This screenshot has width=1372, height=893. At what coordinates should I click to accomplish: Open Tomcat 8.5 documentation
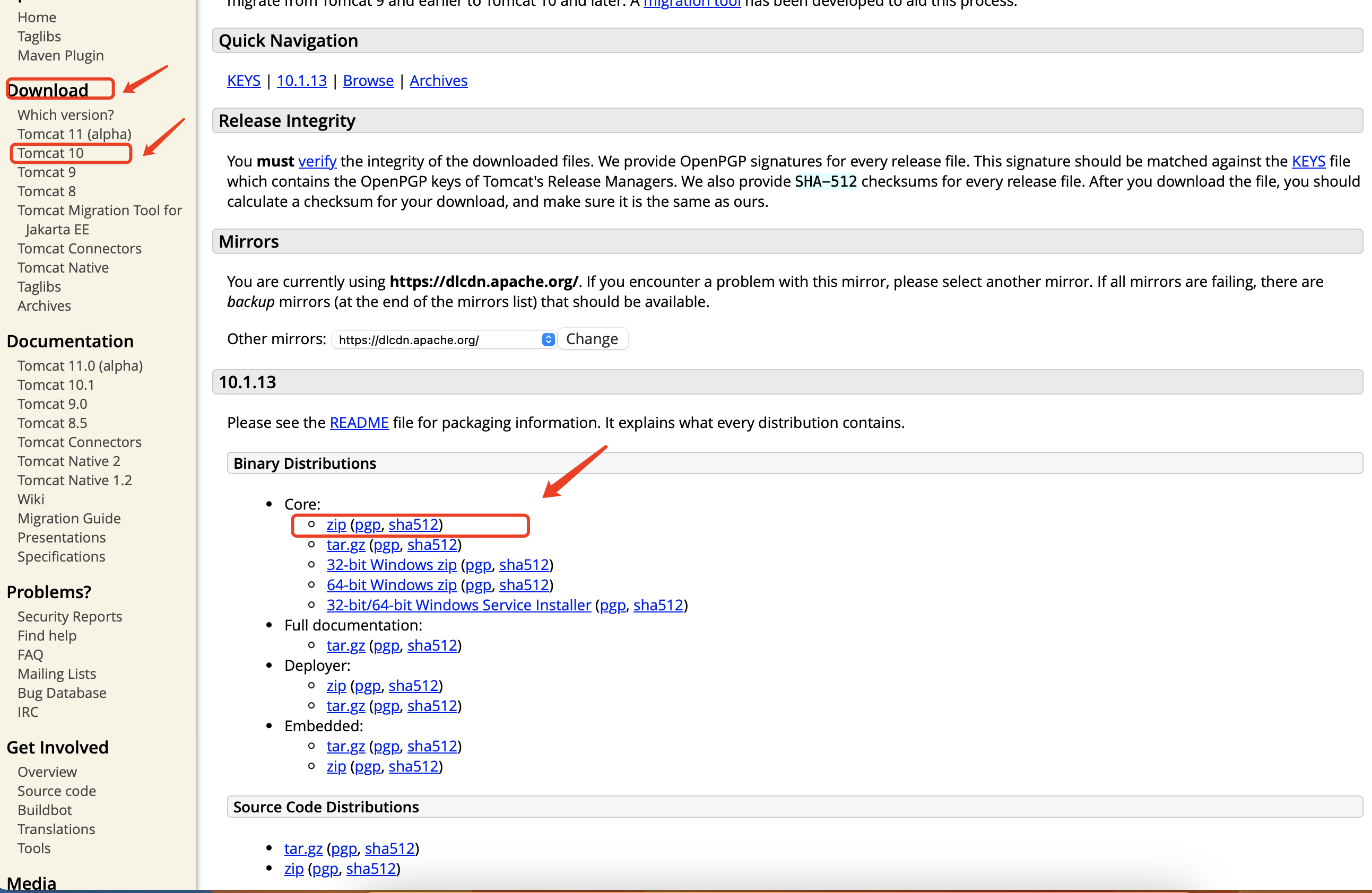tap(53, 423)
